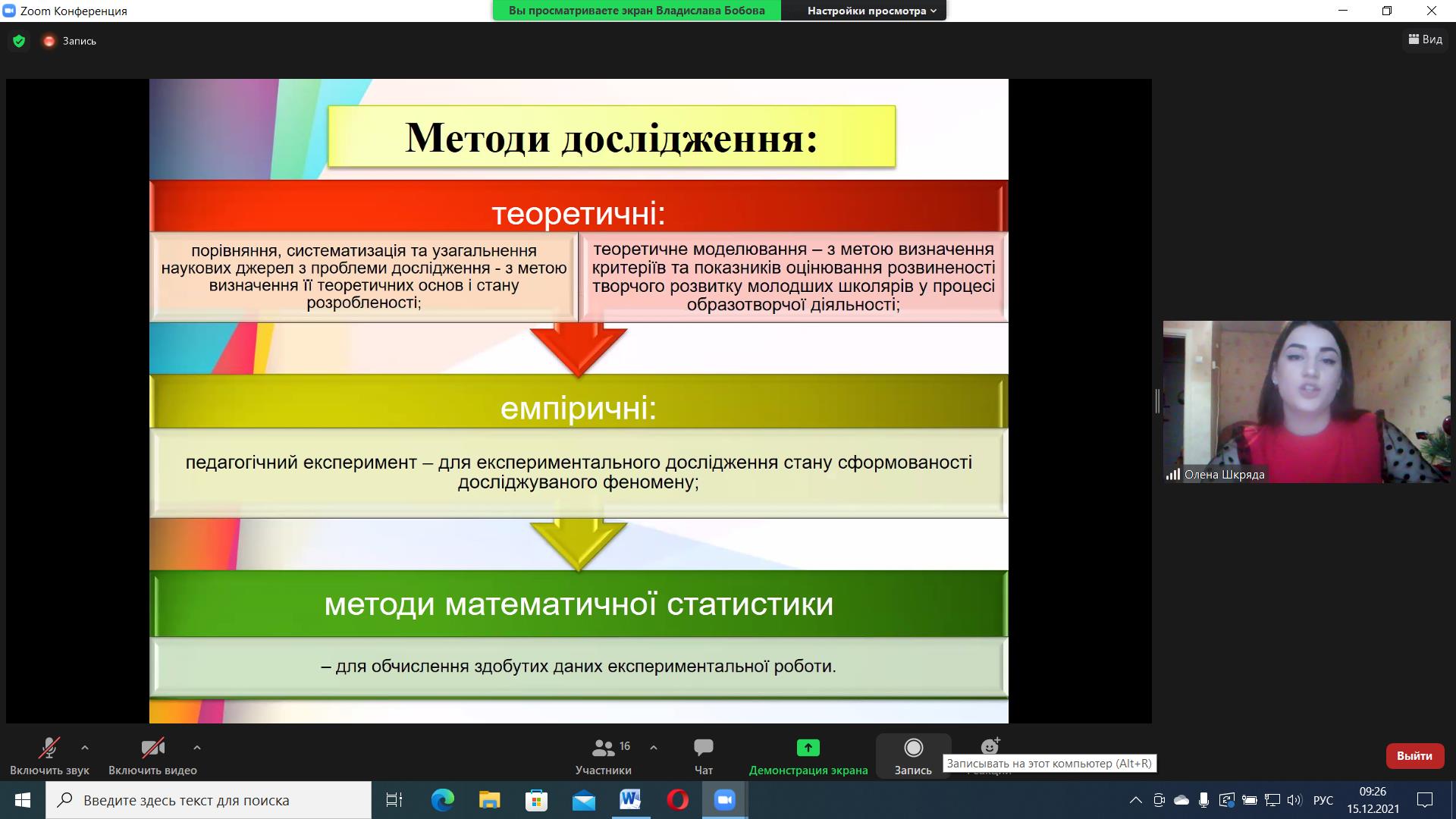Expand video options arrow next to Включить видео
Image resolution: width=1456 pixels, height=819 pixels.
coord(197,748)
